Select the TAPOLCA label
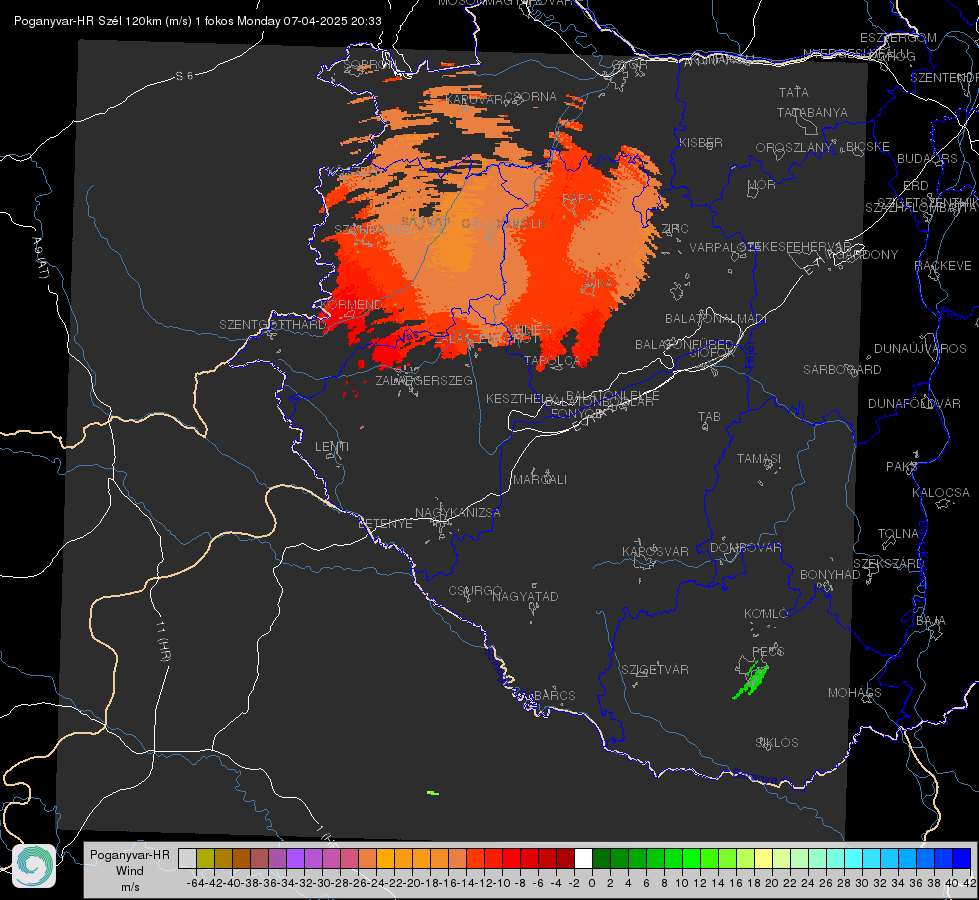This screenshot has height=900, width=979. (x=553, y=360)
